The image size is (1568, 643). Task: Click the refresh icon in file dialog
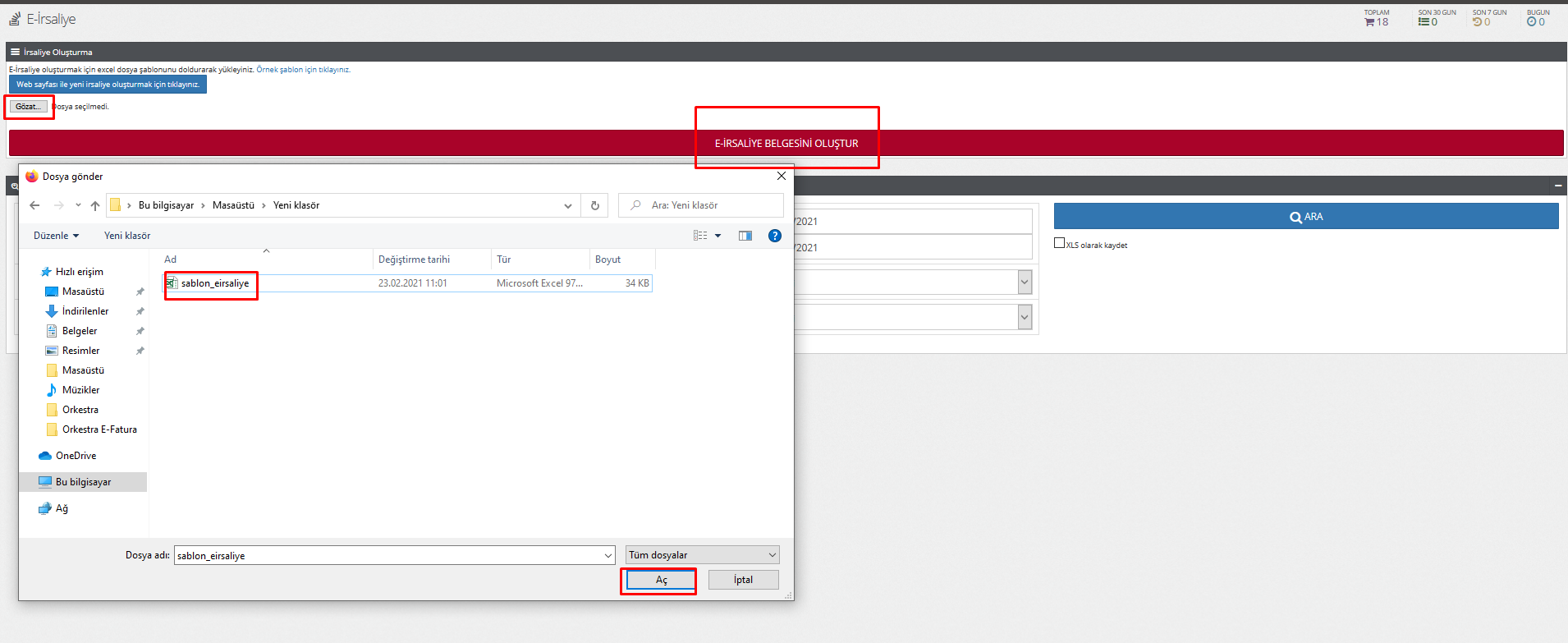click(x=594, y=205)
